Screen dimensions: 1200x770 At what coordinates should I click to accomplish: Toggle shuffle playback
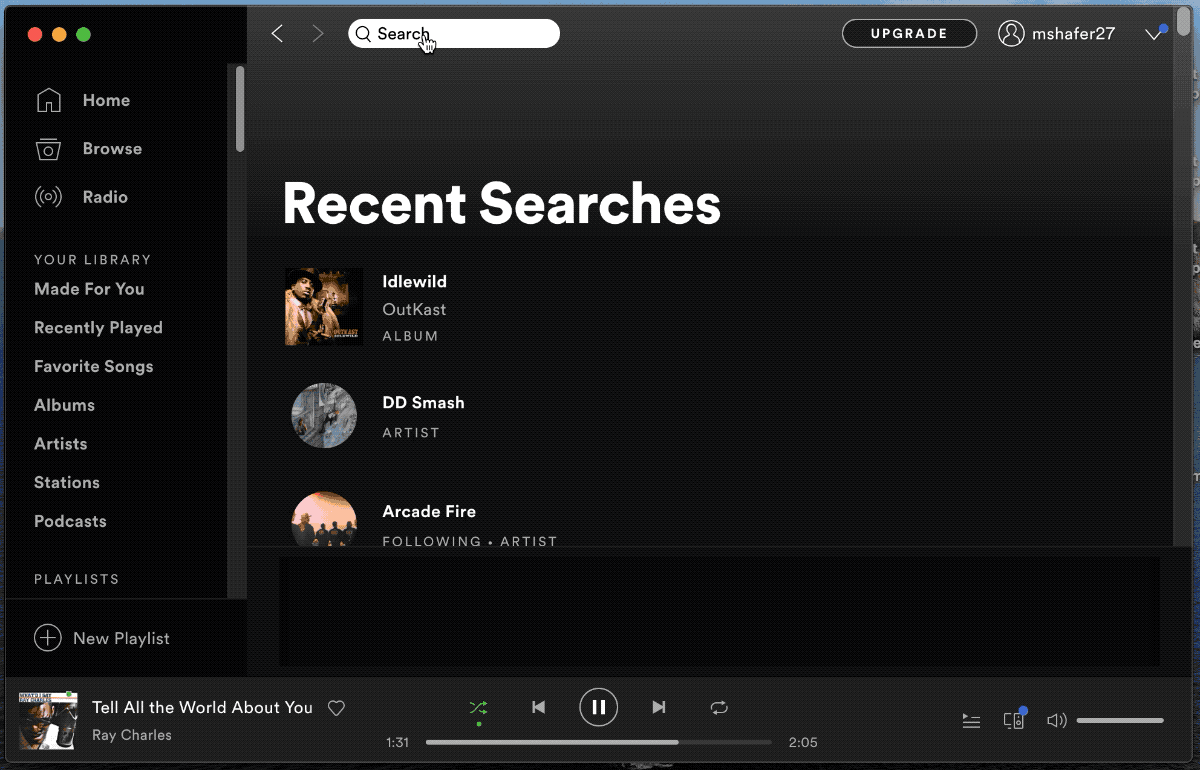pyautogui.click(x=479, y=707)
